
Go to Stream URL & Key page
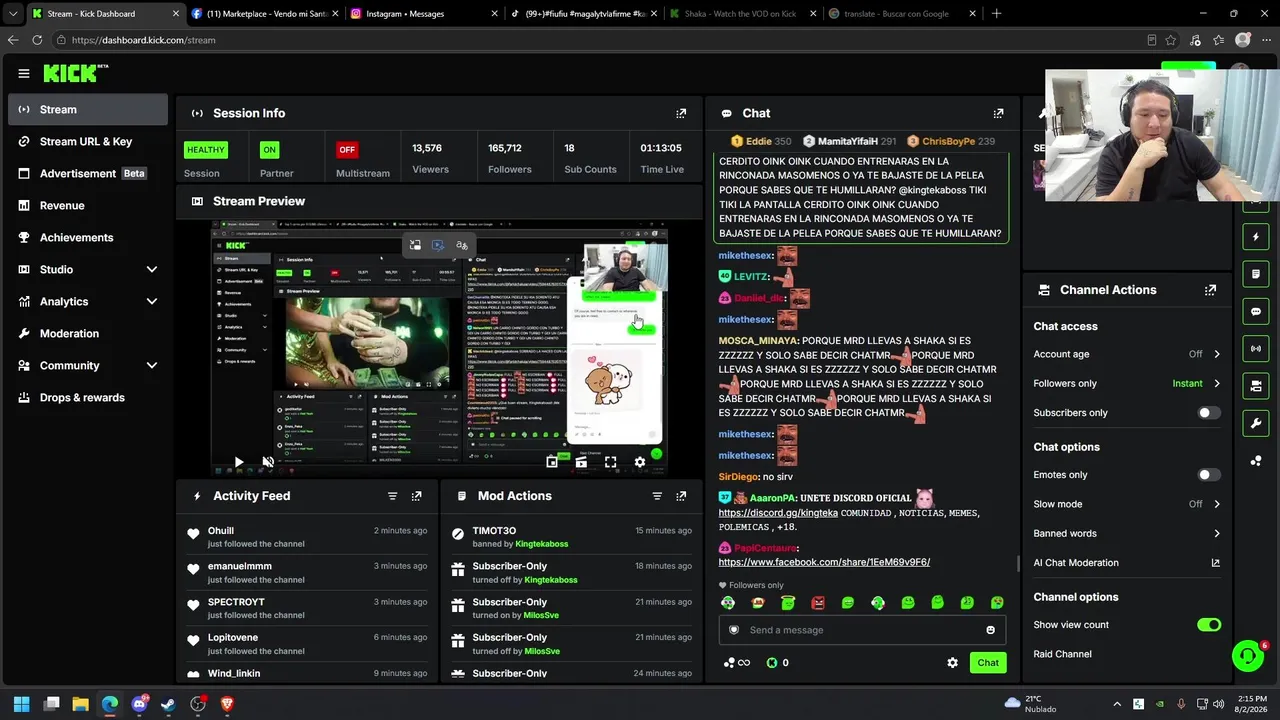[88, 142]
